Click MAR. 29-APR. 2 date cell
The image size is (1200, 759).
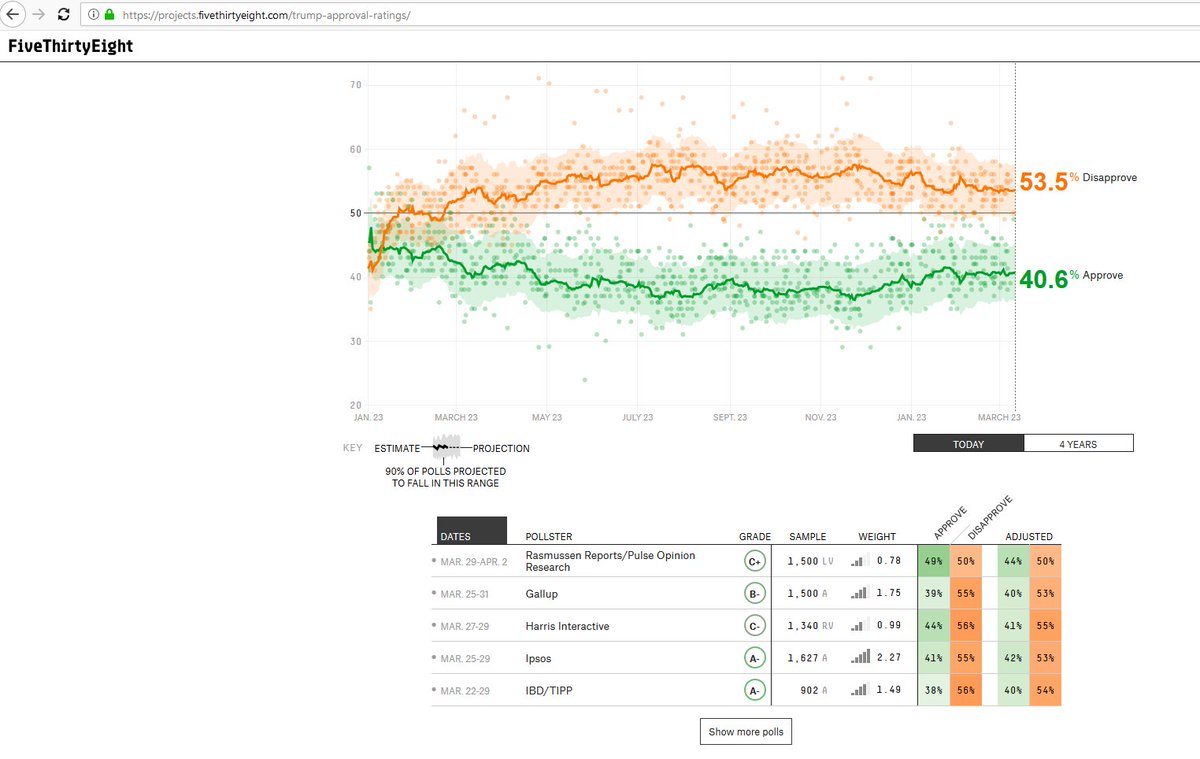pyautogui.click(x=474, y=562)
